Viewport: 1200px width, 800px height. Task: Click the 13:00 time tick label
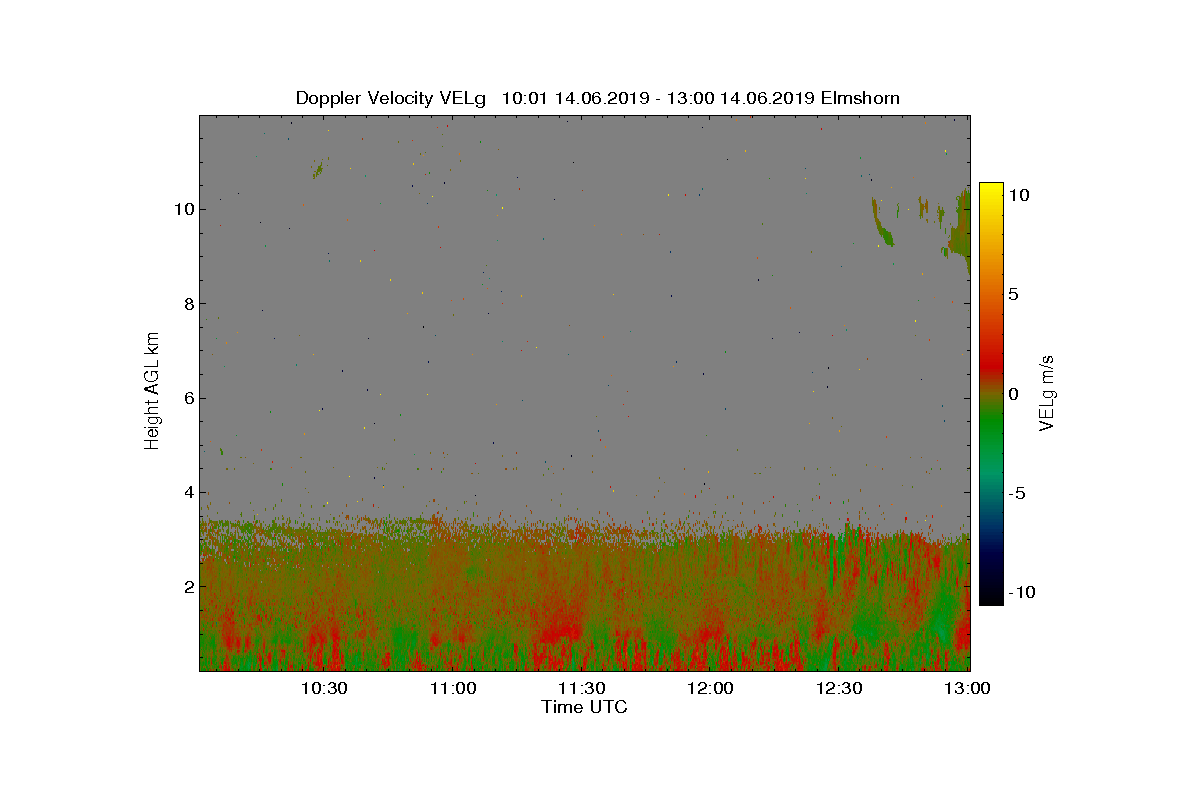pos(967,688)
